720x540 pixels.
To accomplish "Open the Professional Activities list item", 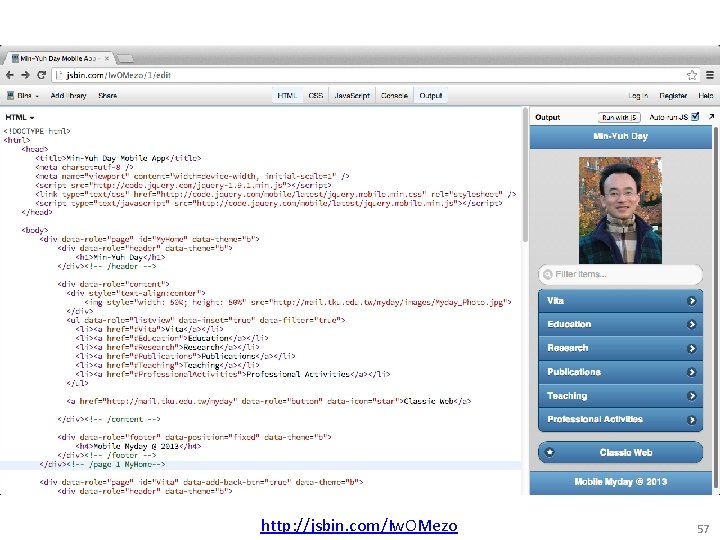I will [x=620, y=420].
